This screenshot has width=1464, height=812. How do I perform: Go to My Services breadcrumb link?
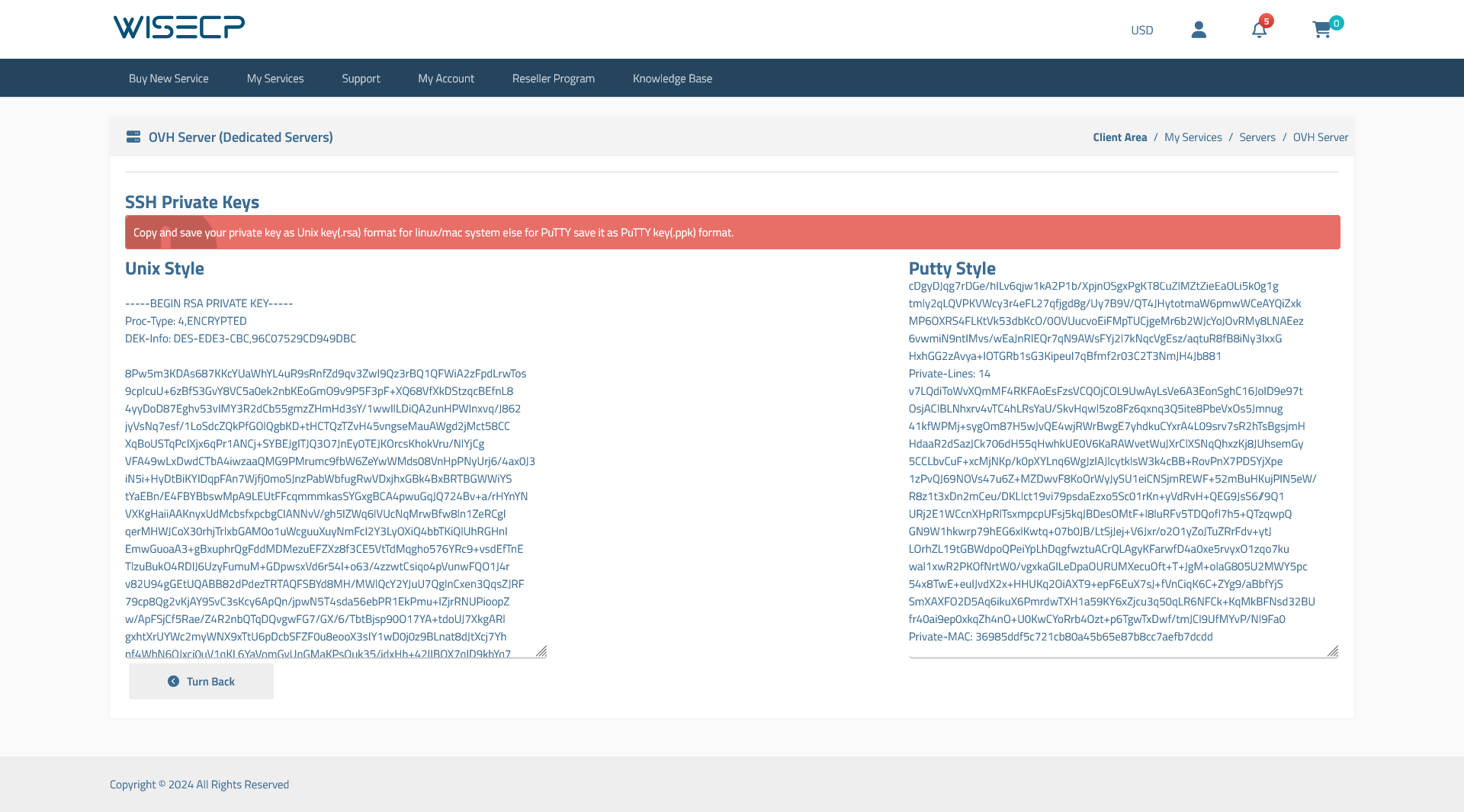(1193, 137)
